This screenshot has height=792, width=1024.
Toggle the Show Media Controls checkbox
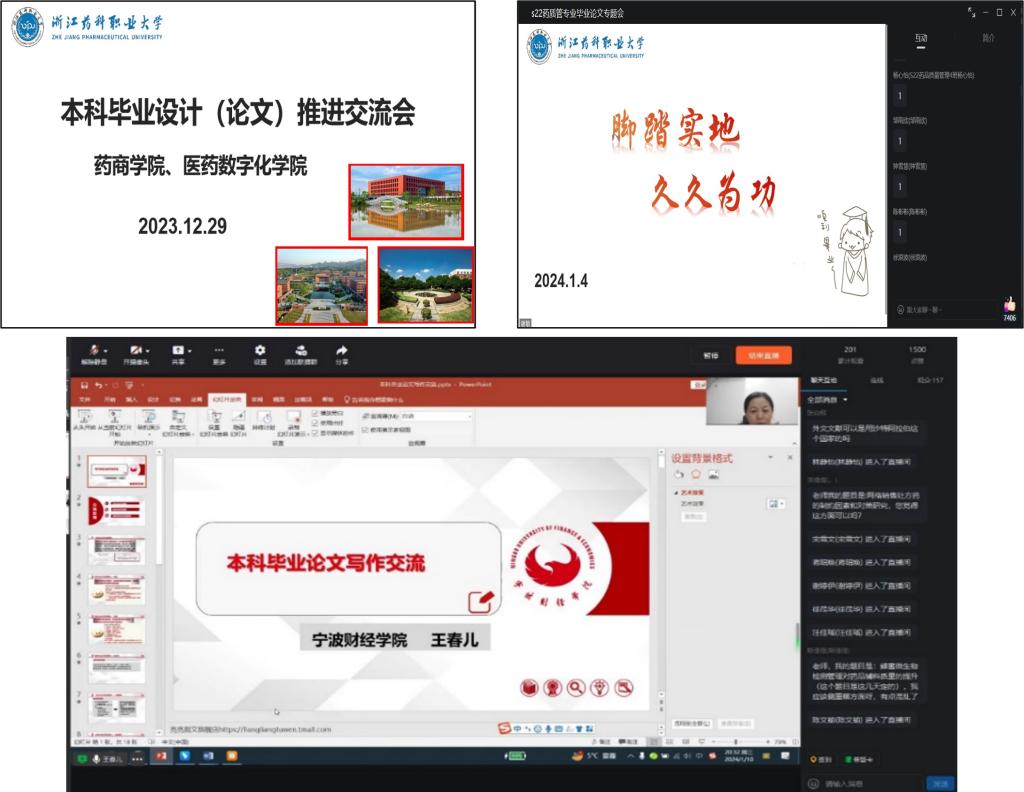pos(315,432)
